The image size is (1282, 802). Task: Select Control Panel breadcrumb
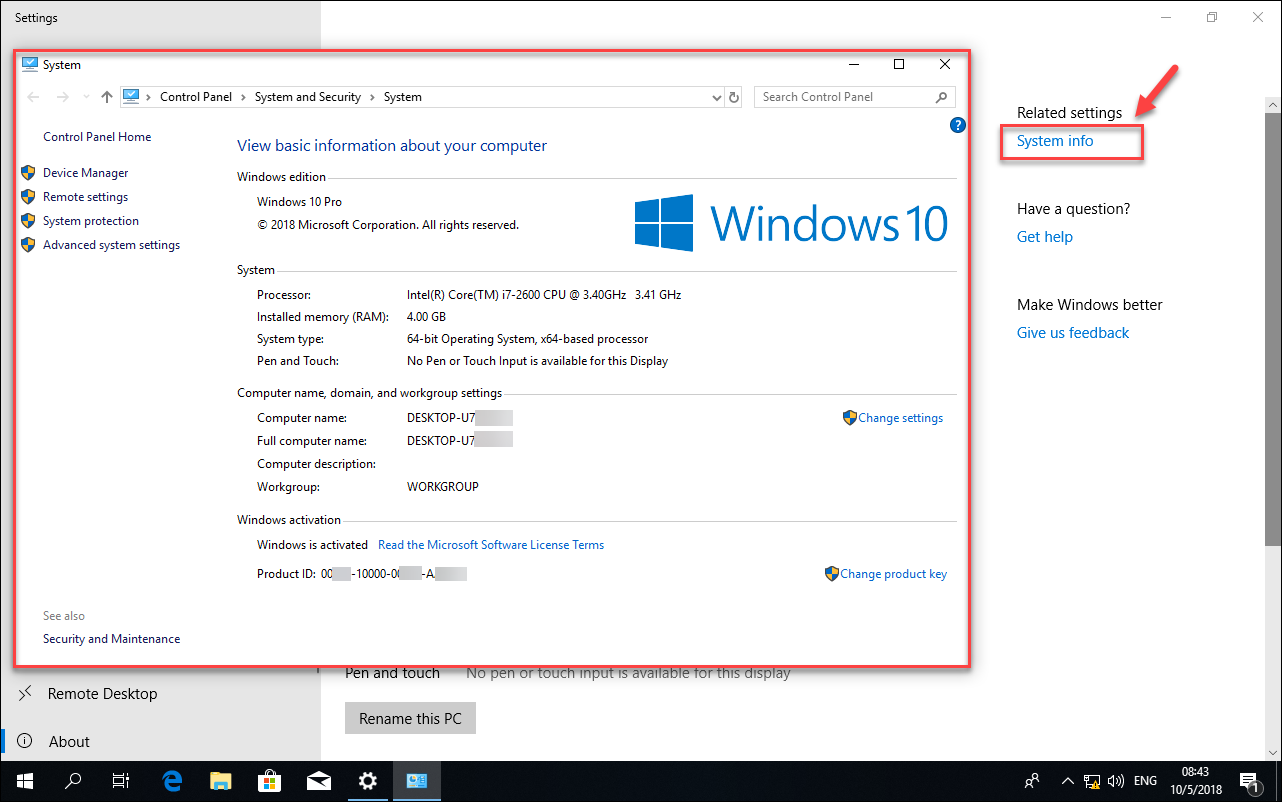coord(196,97)
